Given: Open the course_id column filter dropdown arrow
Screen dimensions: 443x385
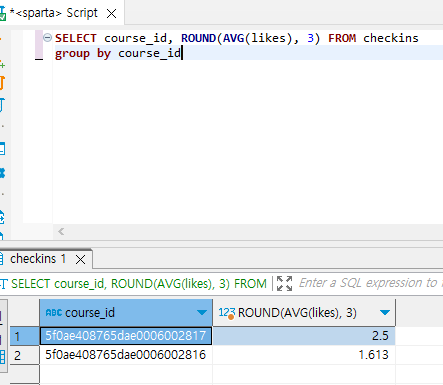Looking at the screenshot, I should [x=202, y=313].
